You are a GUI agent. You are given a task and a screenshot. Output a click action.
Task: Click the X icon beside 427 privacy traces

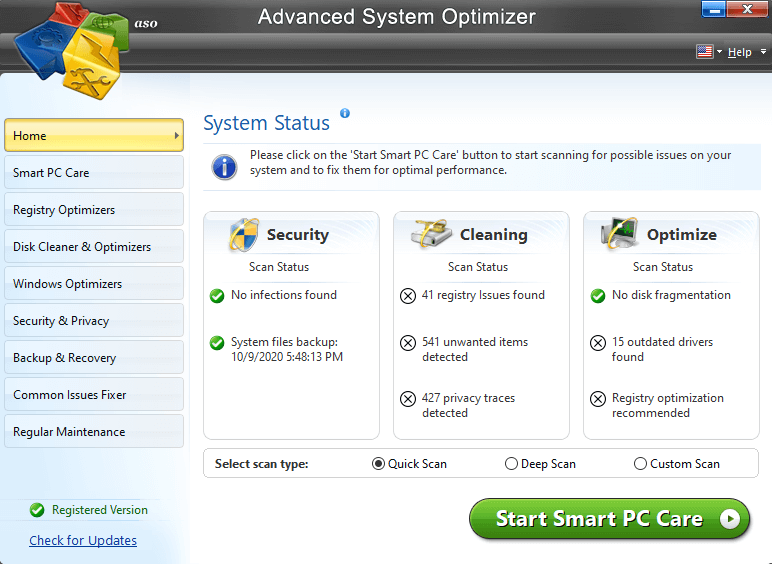click(408, 399)
